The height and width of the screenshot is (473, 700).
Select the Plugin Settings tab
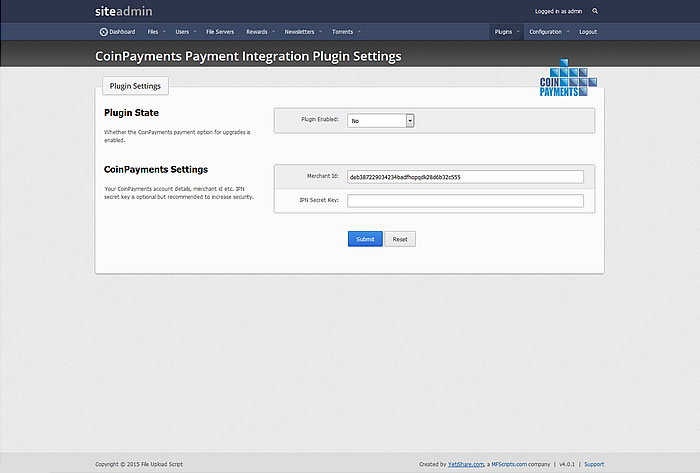tap(135, 86)
